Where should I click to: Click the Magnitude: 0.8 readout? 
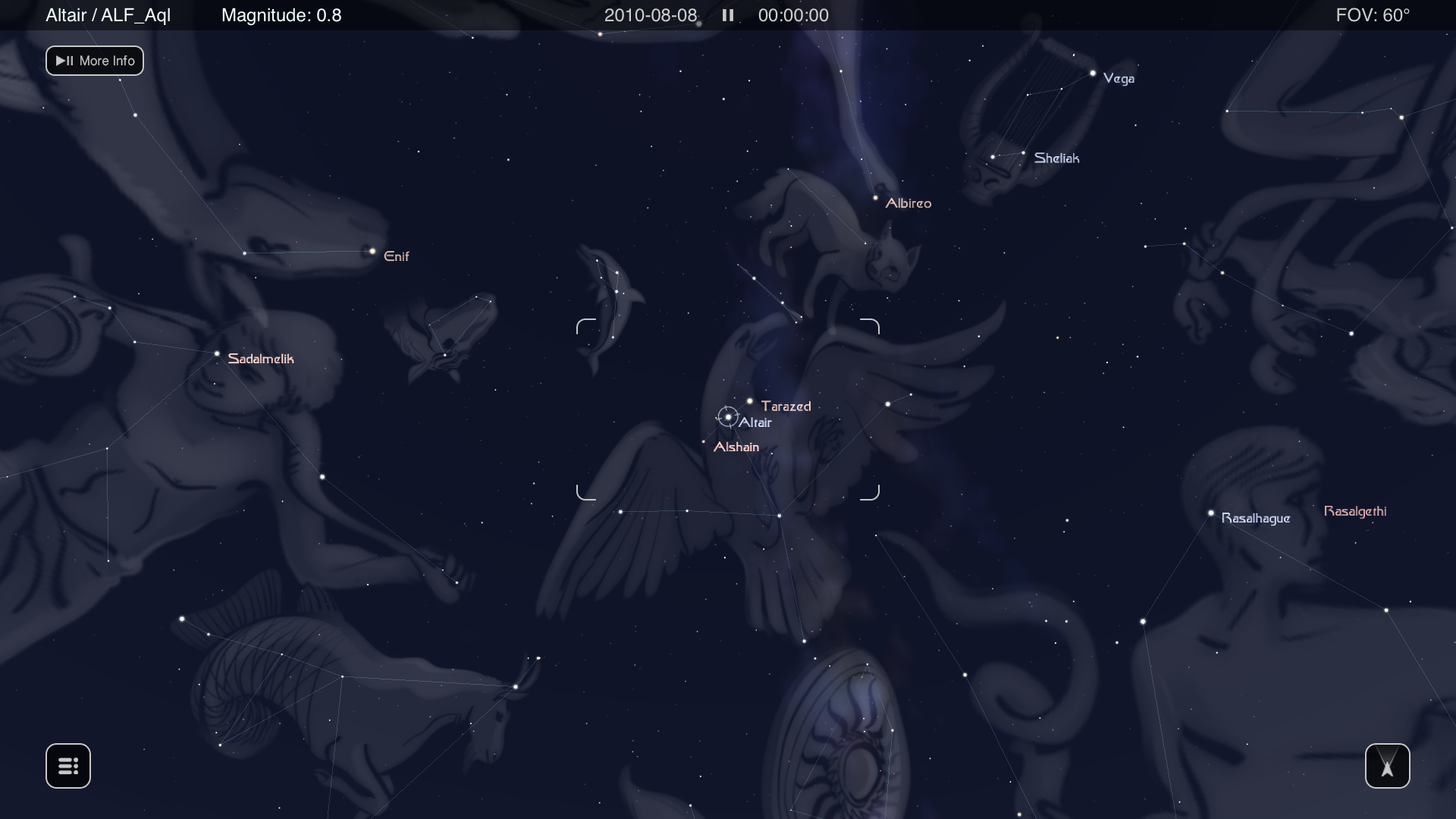tap(281, 15)
